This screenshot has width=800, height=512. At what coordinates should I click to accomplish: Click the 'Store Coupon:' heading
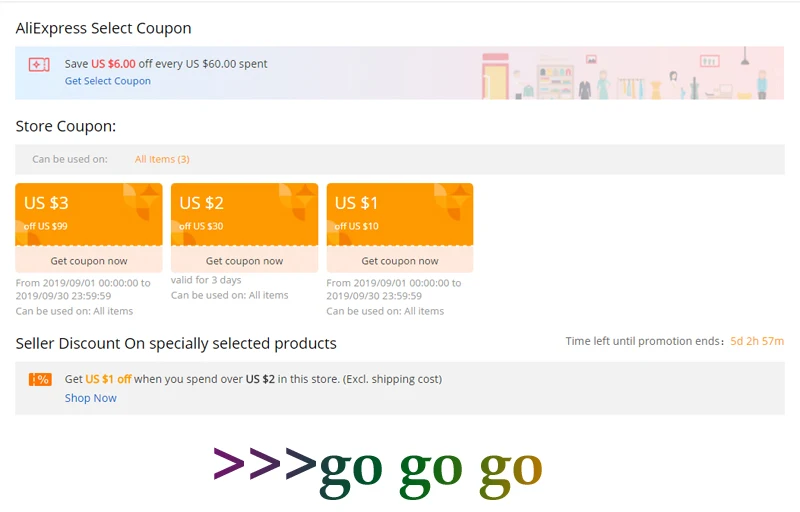(66, 126)
